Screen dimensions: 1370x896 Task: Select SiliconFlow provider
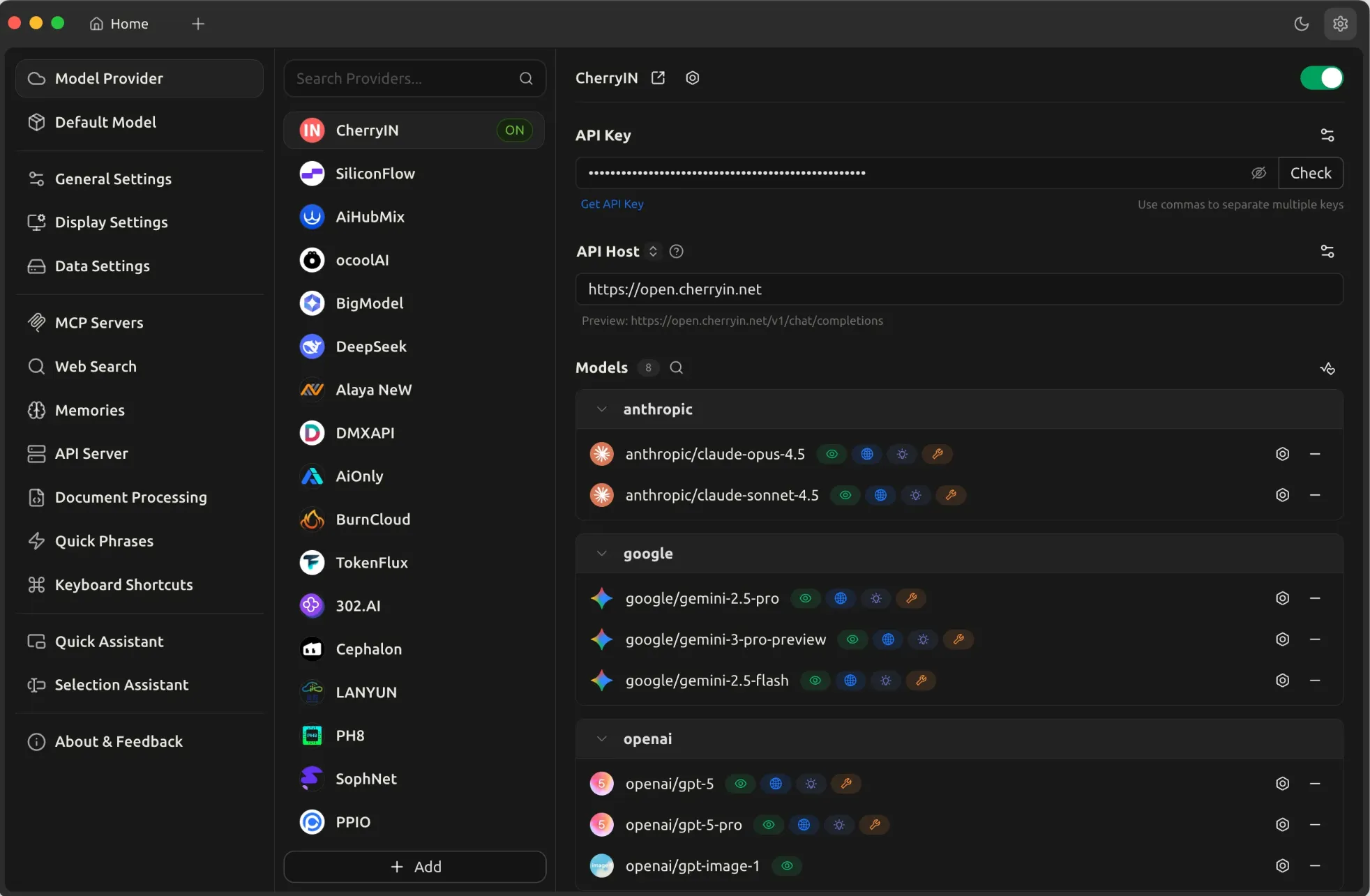pos(414,174)
